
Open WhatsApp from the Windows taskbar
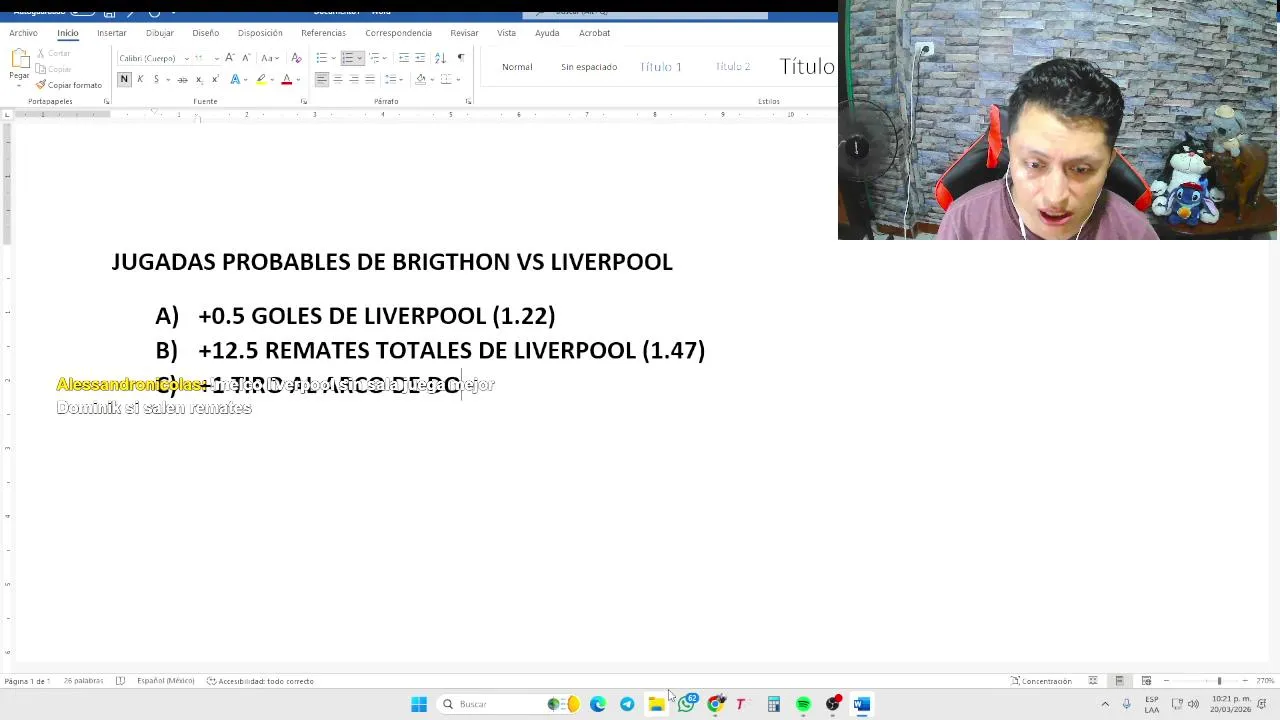(686, 704)
